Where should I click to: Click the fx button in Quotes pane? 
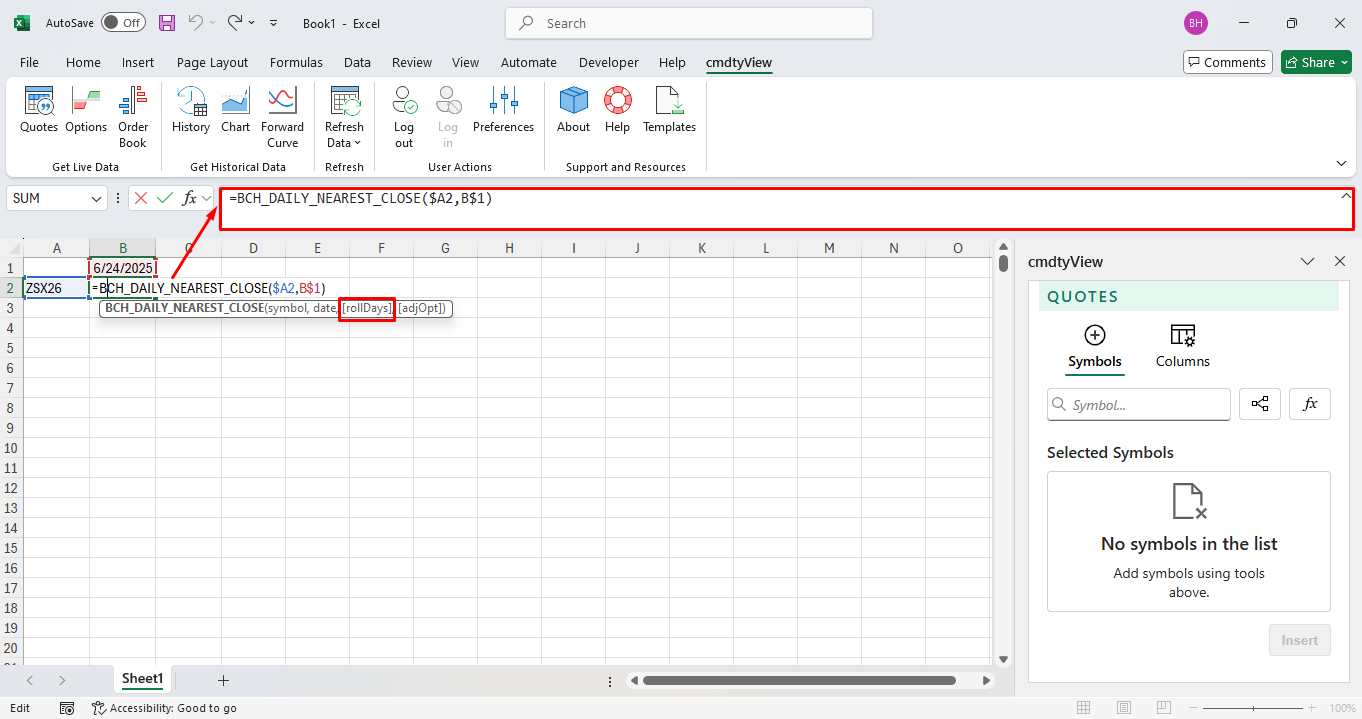[1310, 404]
